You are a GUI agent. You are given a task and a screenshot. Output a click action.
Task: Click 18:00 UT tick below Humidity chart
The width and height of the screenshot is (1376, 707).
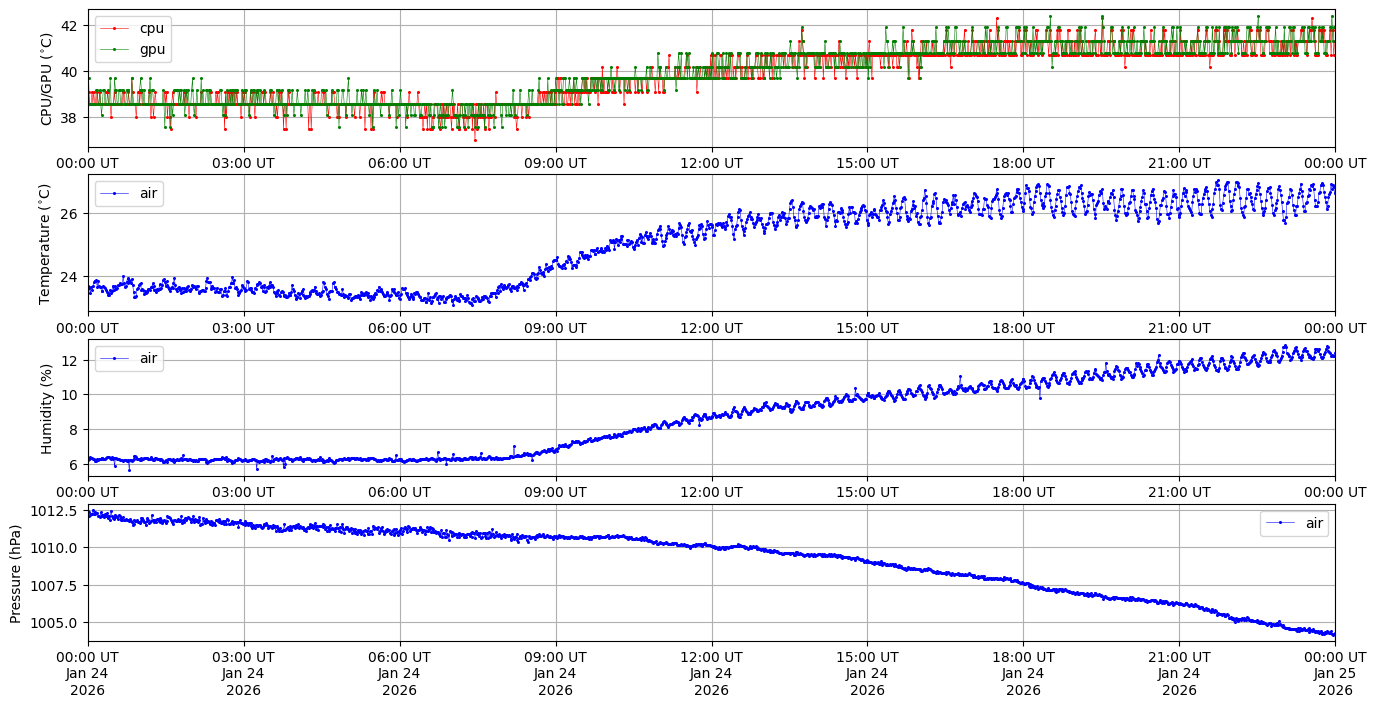1023,493
